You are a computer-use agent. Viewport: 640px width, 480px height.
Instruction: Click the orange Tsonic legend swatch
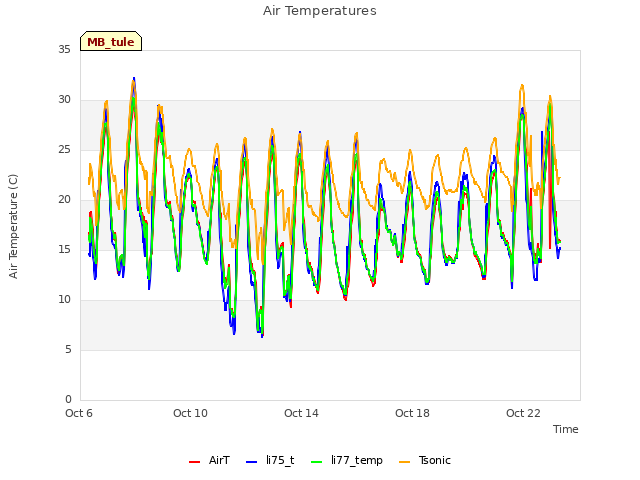pos(404,462)
